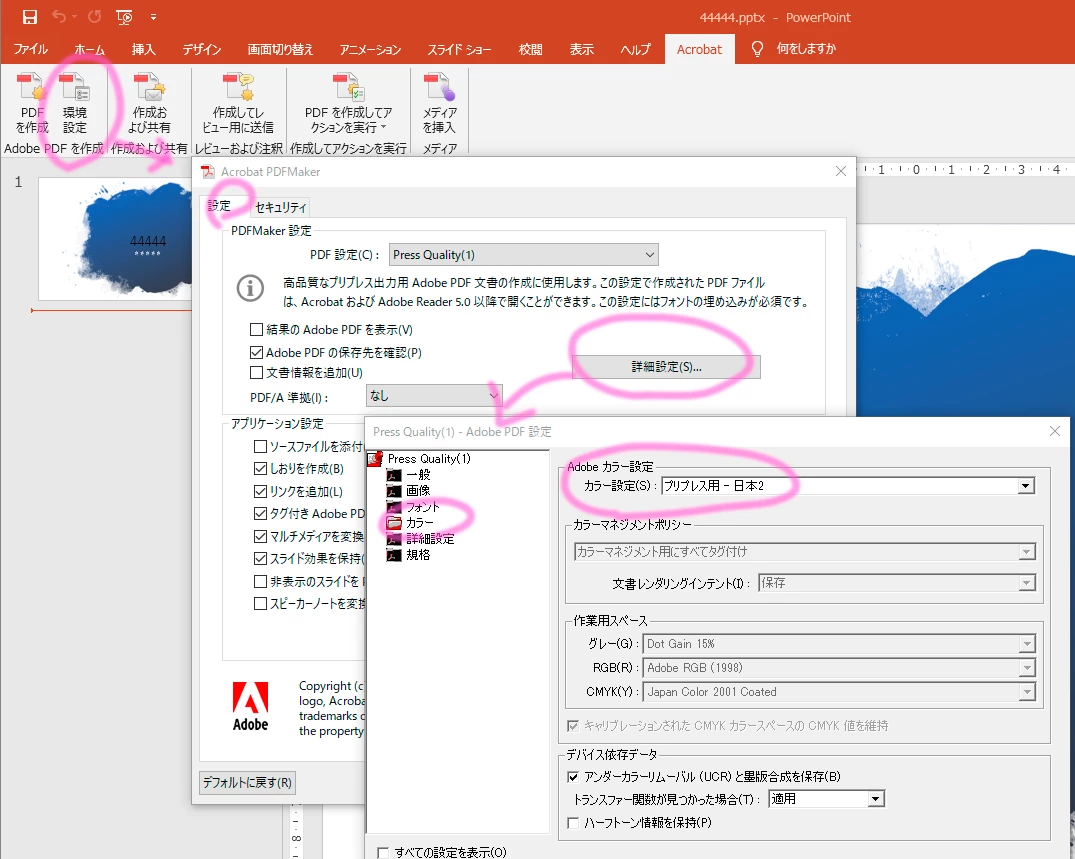The height and width of the screenshot is (859, 1075).
Task: Enable すべての設定を表示 checkbox
Action: click(383, 852)
